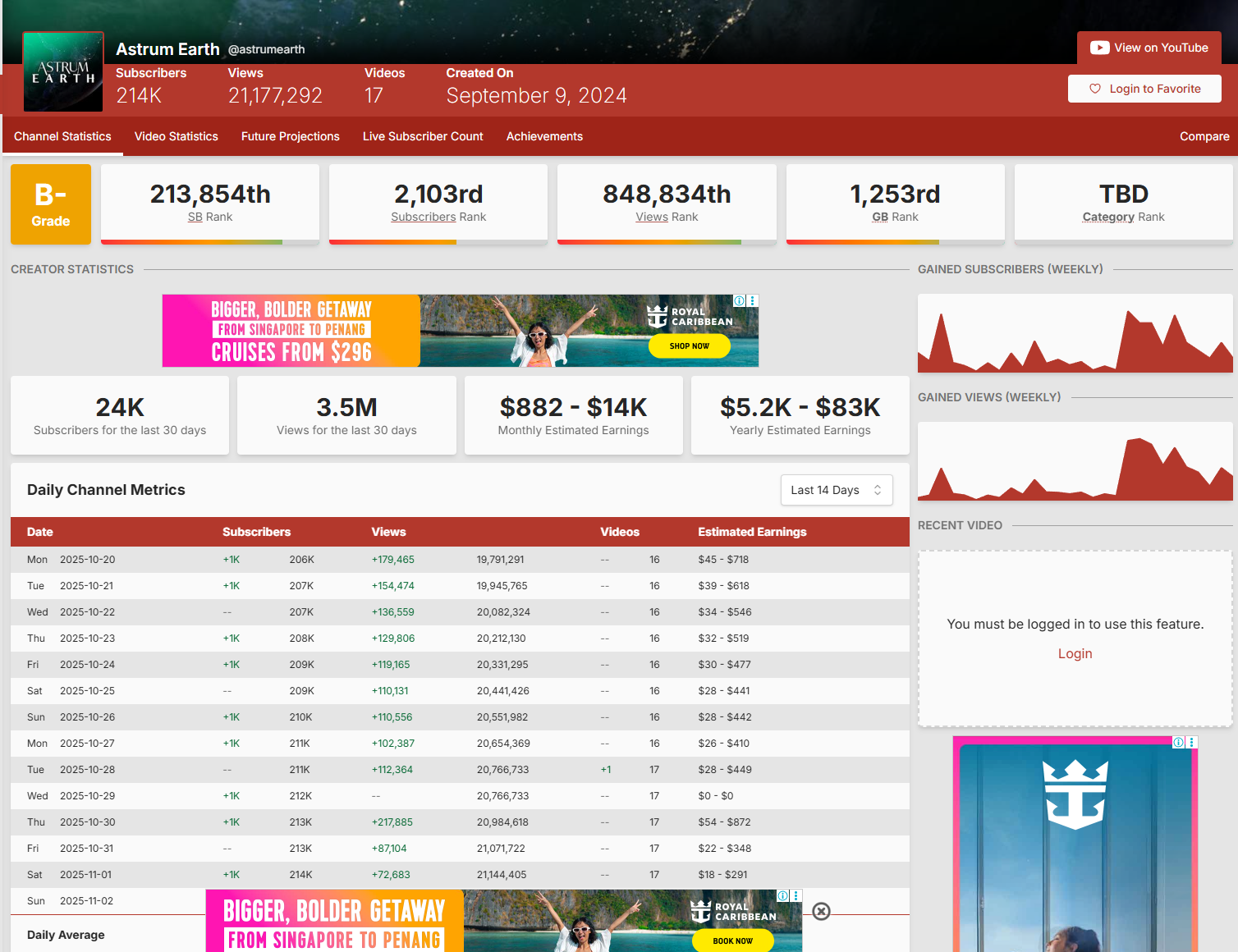This screenshot has height=952, width=1238.
Task: Click Royal Caribbean crown logo in sidebar ad
Action: 1075,794
